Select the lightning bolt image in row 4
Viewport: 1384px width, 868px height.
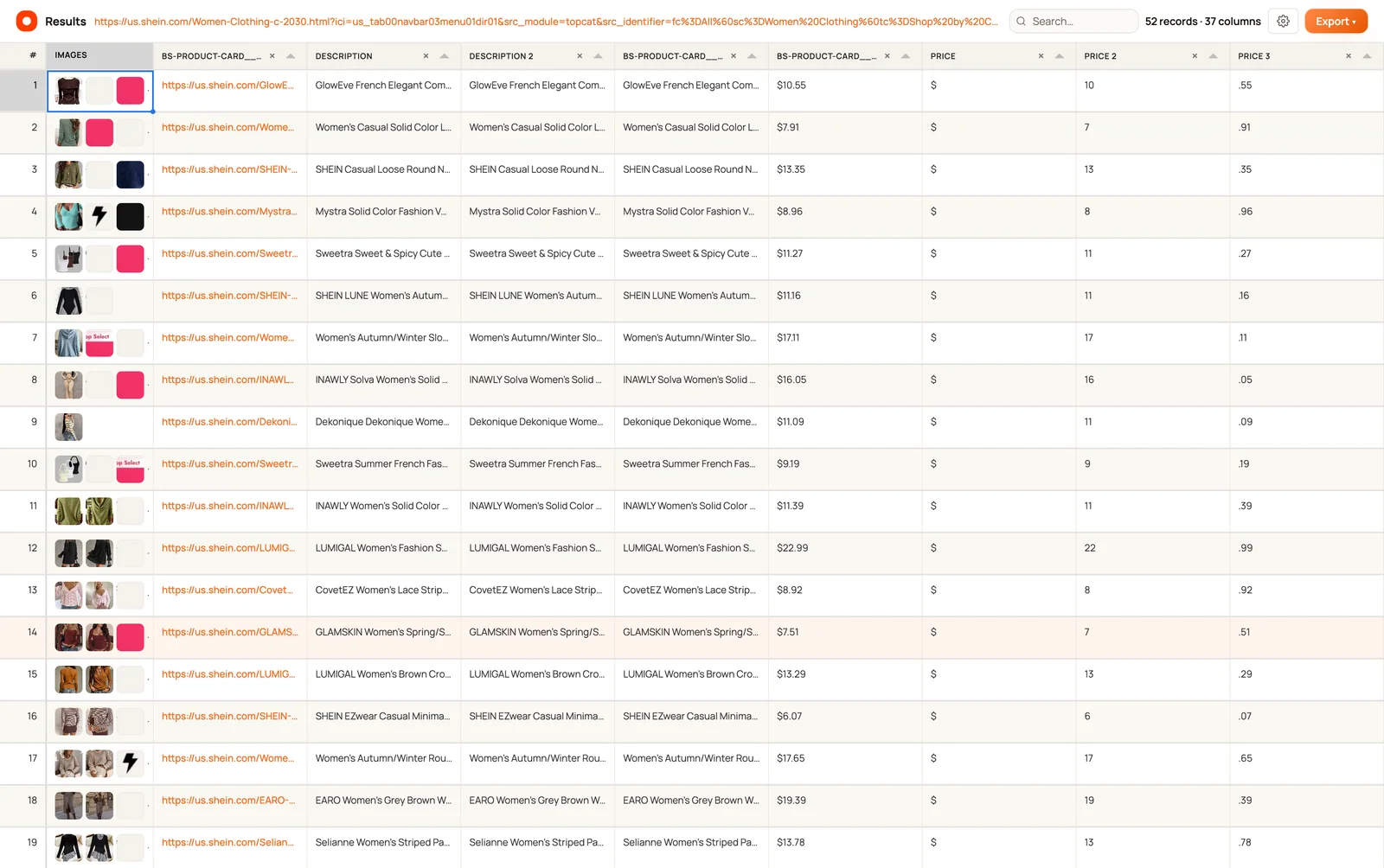[x=99, y=216]
